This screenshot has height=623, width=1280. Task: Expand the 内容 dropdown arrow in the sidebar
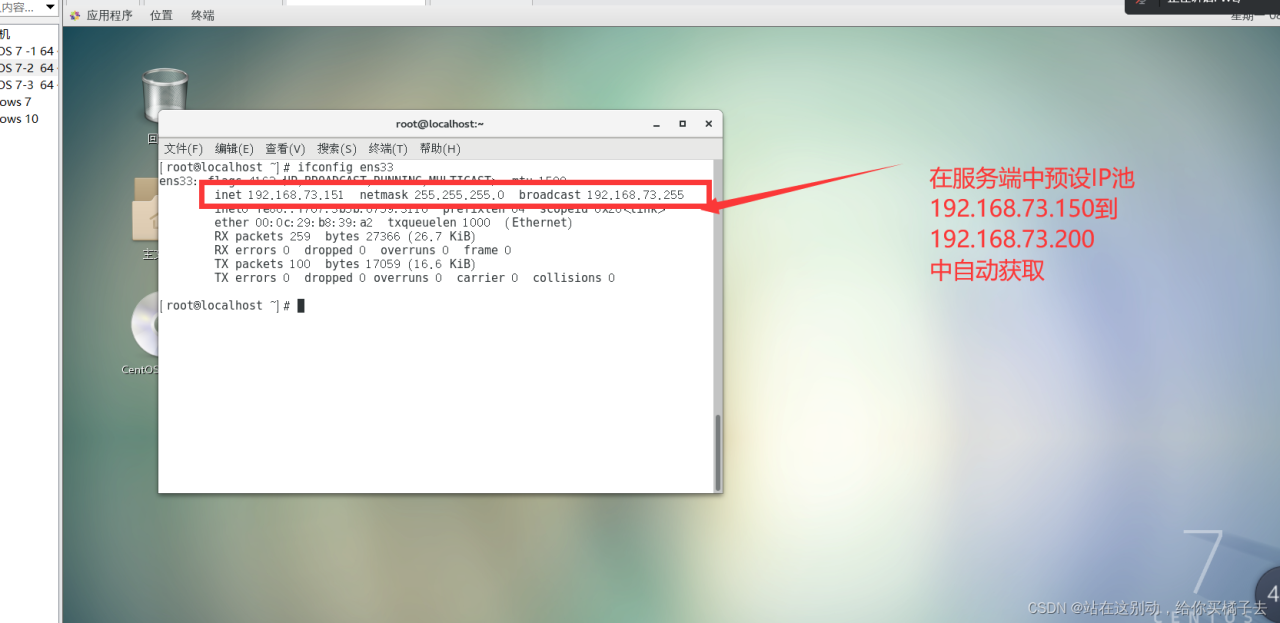51,7
